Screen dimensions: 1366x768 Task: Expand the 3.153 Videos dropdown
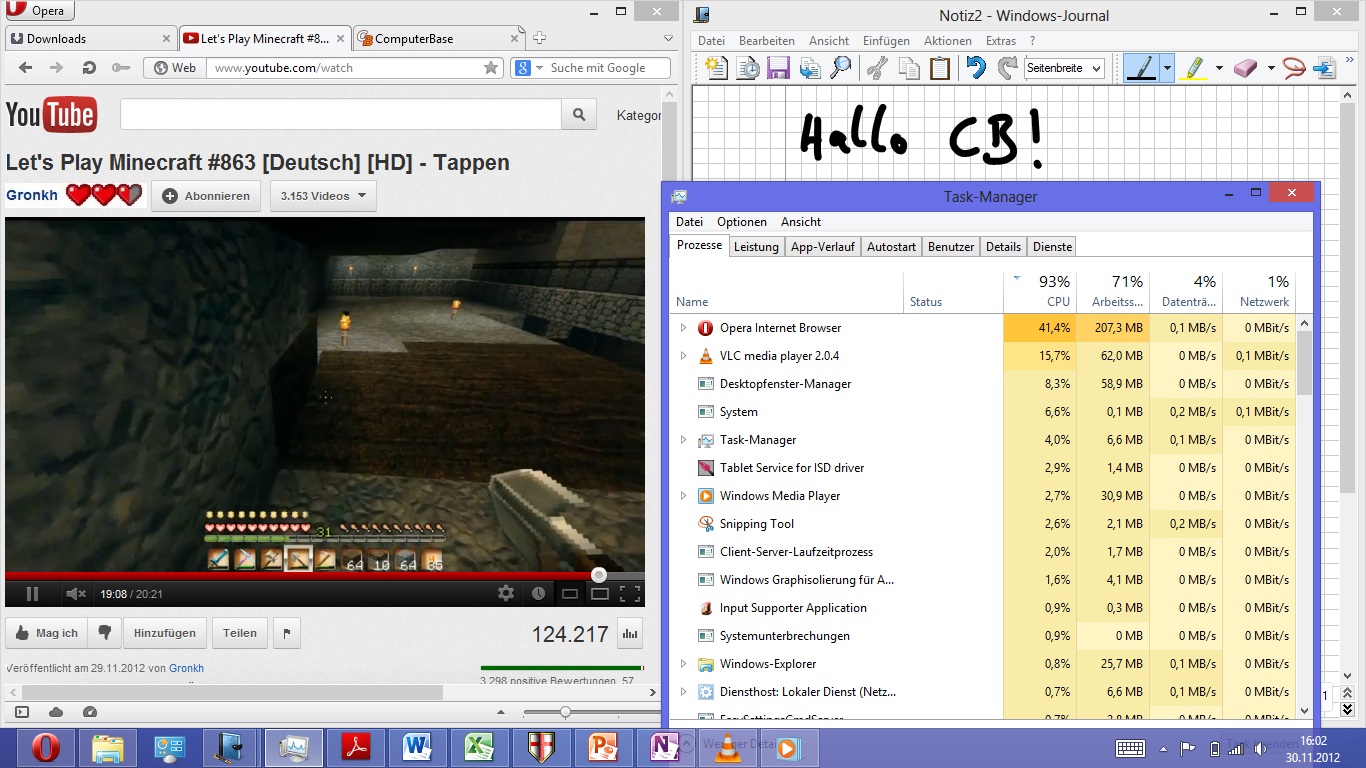tap(323, 196)
